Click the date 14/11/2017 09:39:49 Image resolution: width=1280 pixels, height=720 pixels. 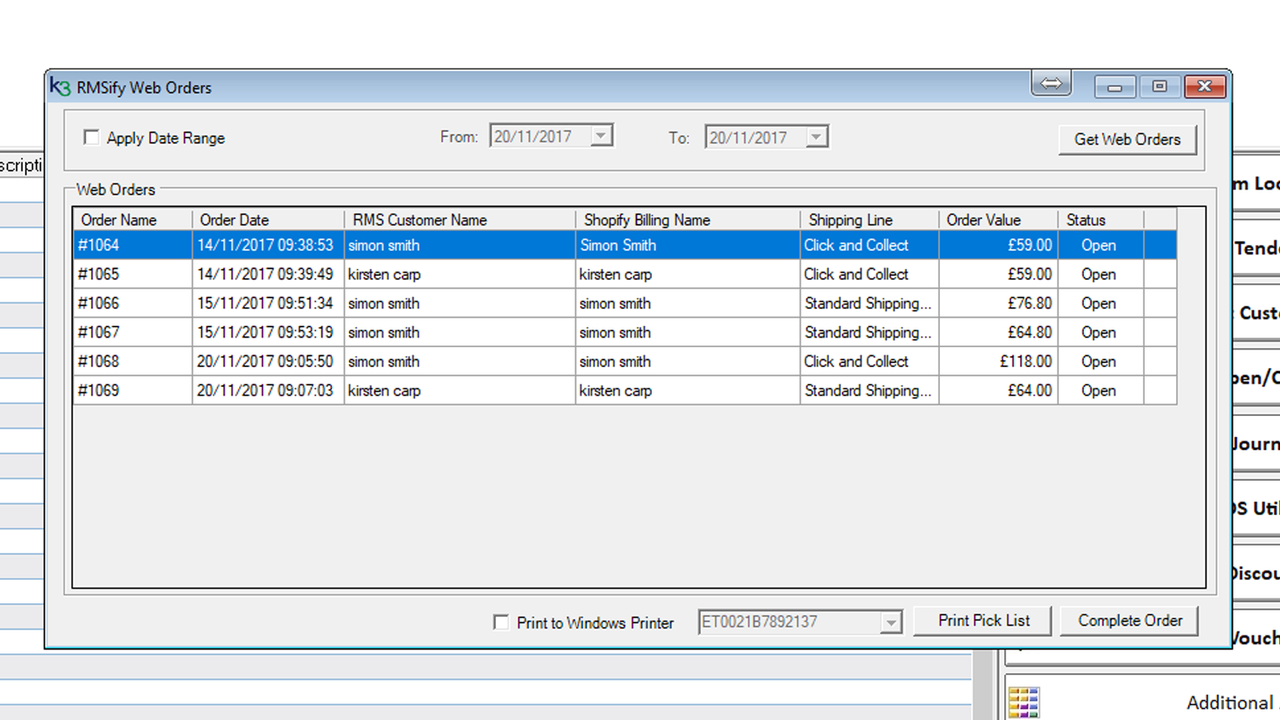265,274
